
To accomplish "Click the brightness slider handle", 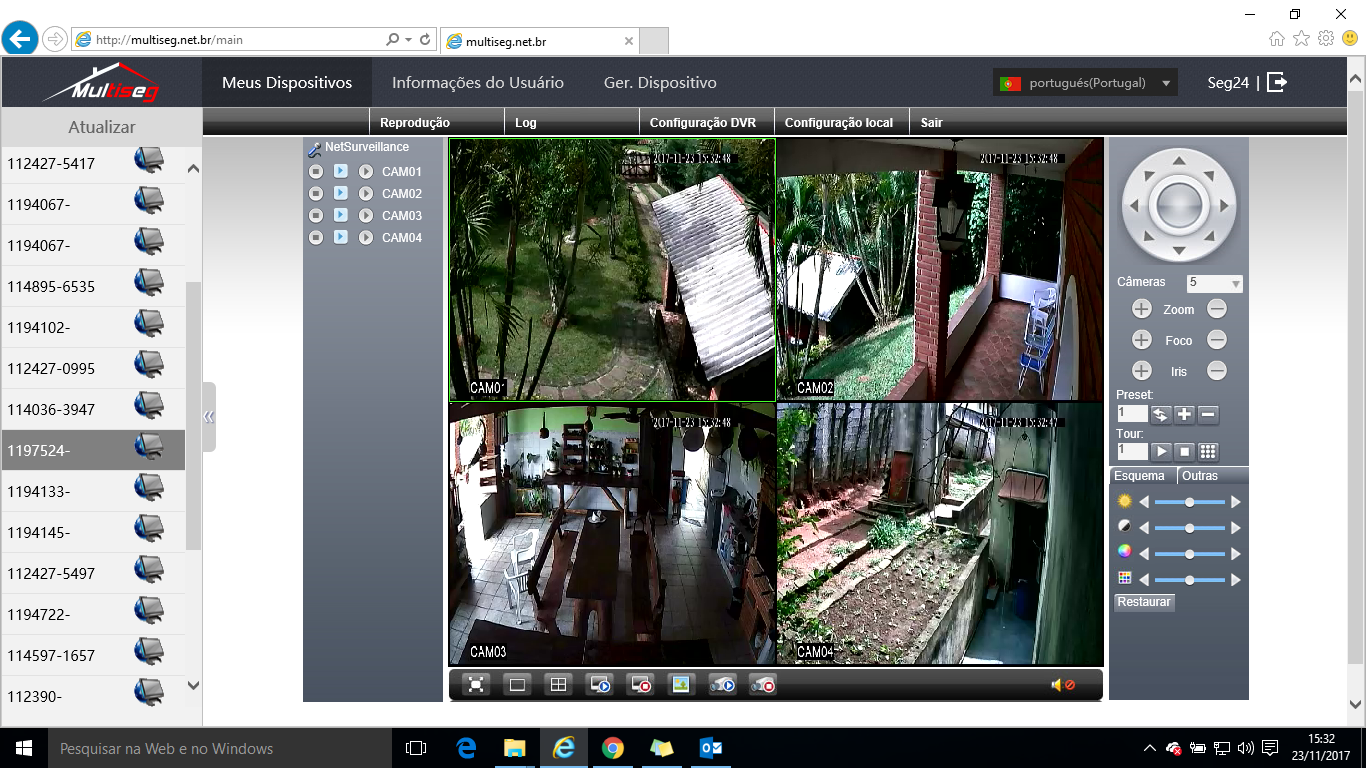I will [1189, 502].
